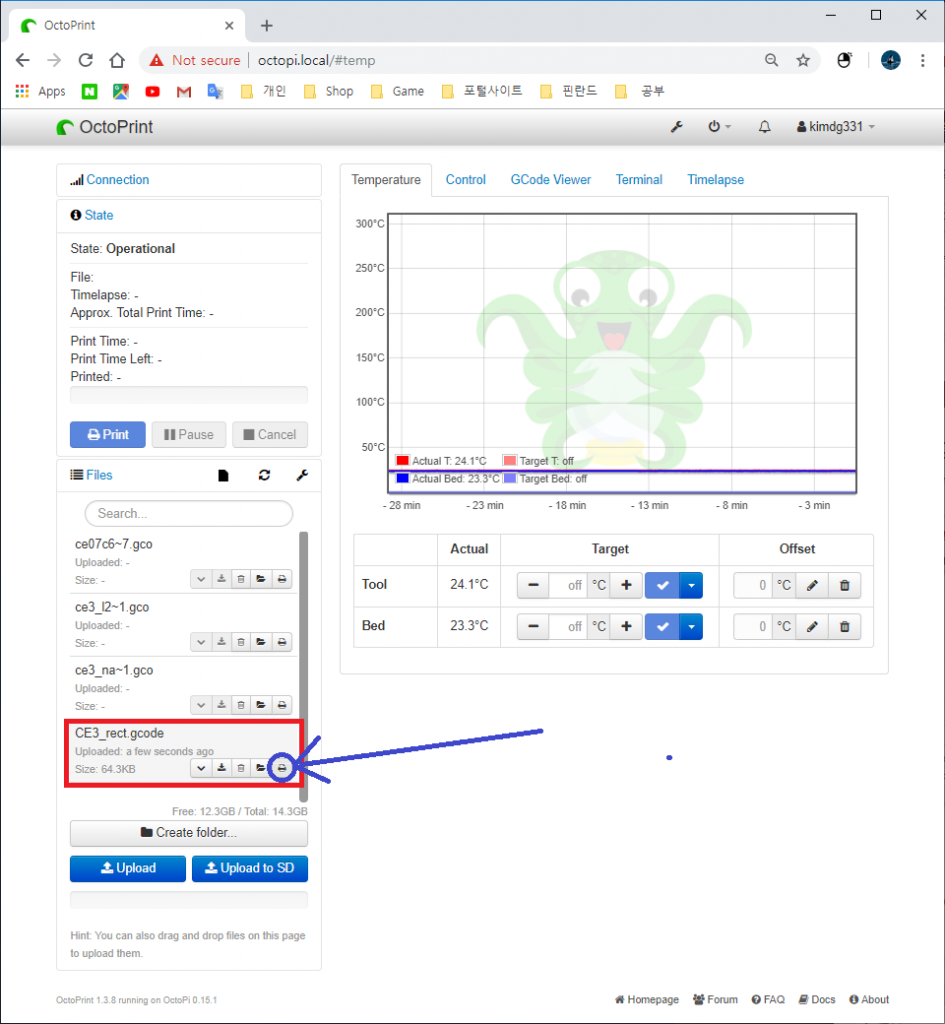This screenshot has width=945, height=1024.
Task: Open the Forum footer link
Action: [x=715, y=1000]
